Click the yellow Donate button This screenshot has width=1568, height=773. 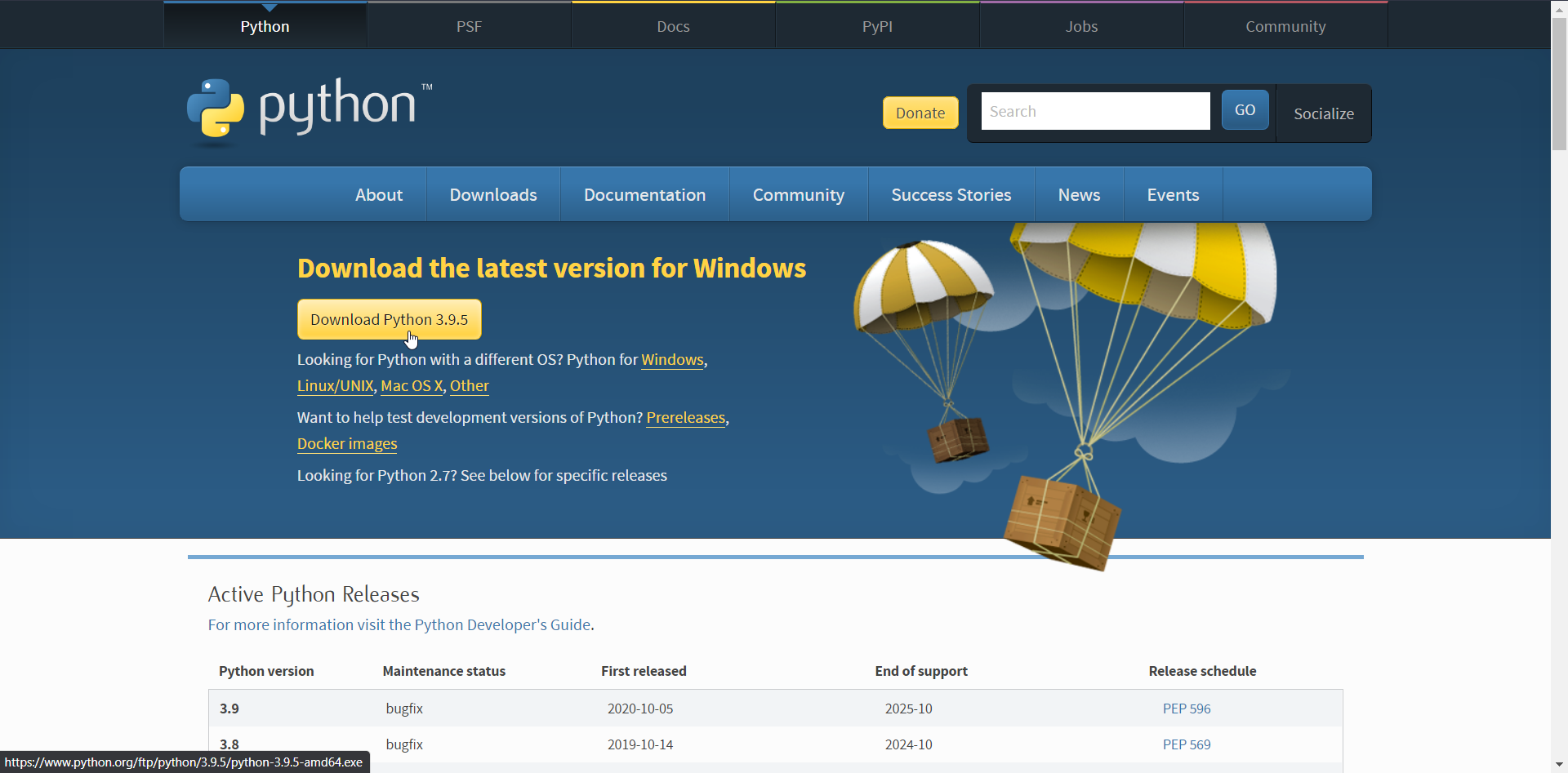(x=920, y=113)
